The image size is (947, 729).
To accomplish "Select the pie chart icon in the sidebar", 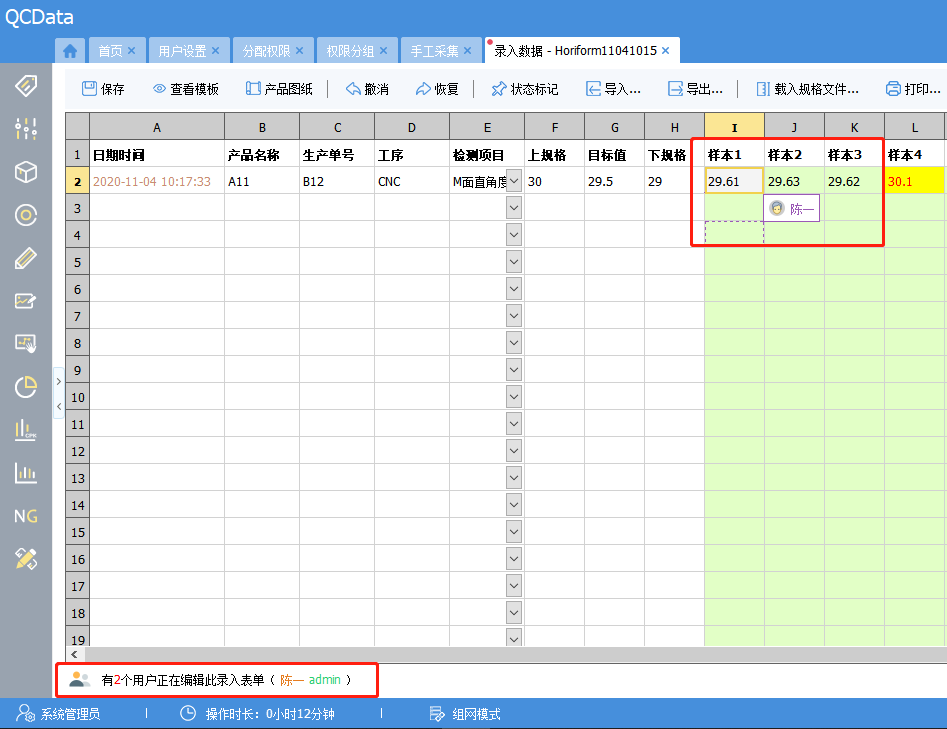I will tap(25, 387).
